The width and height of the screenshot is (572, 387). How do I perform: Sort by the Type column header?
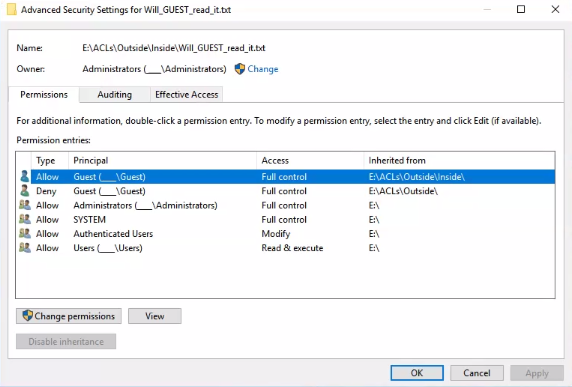pyautogui.click(x=50, y=160)
